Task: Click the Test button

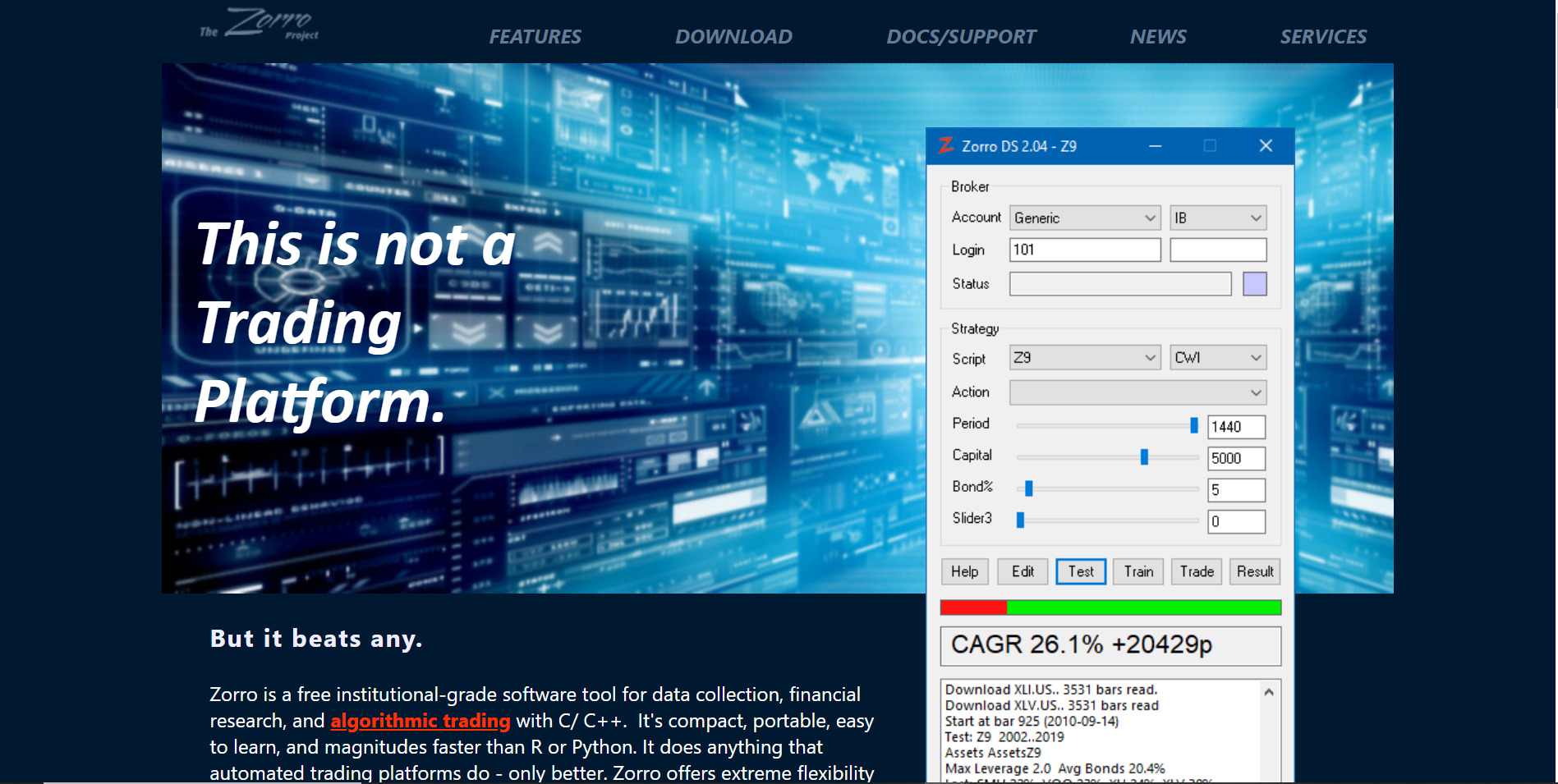Action: tap(1081, 571)
